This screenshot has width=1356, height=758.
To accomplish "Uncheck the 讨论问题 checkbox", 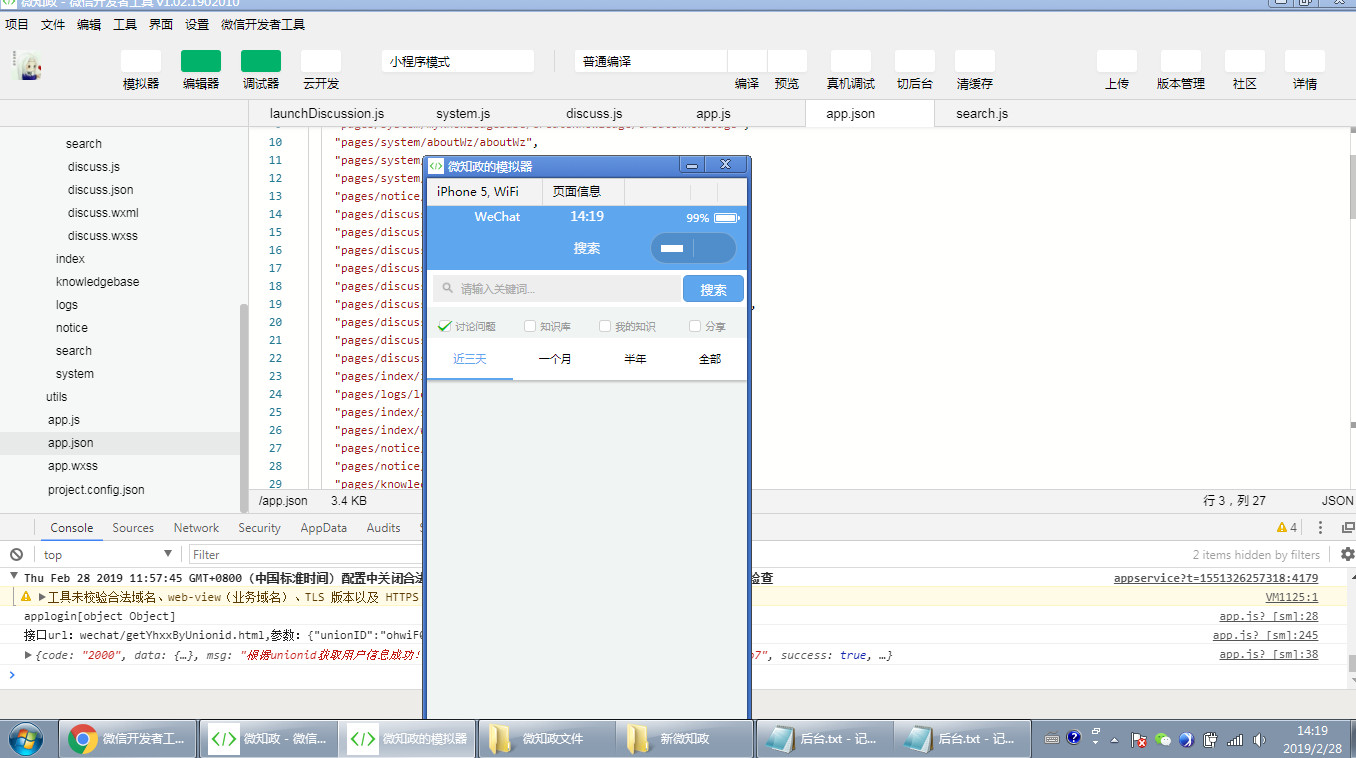I will pyautogui.click(x=445, y=326).
